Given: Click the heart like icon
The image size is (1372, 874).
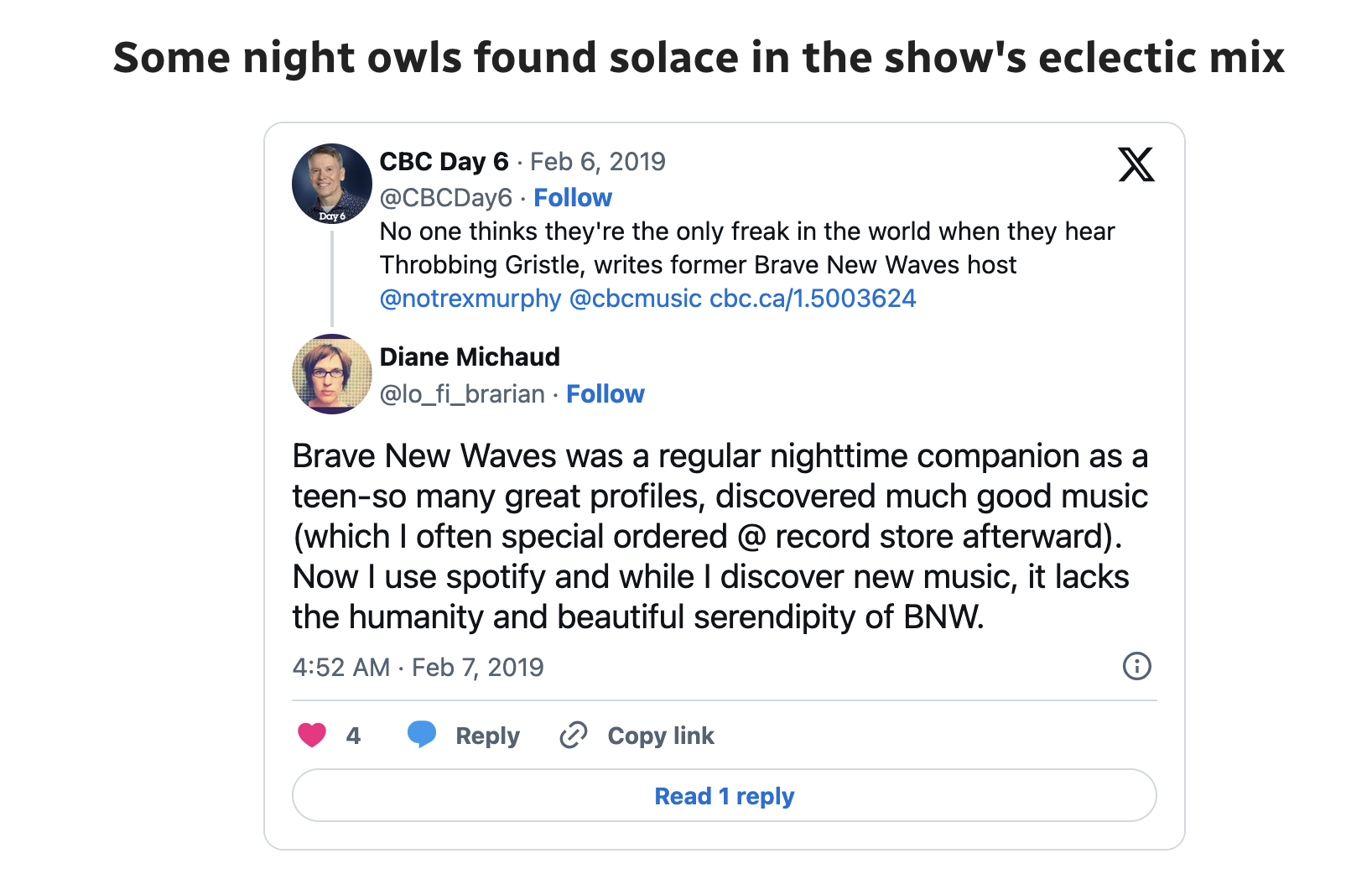Looking at the screenshot, I should [312, 735].
